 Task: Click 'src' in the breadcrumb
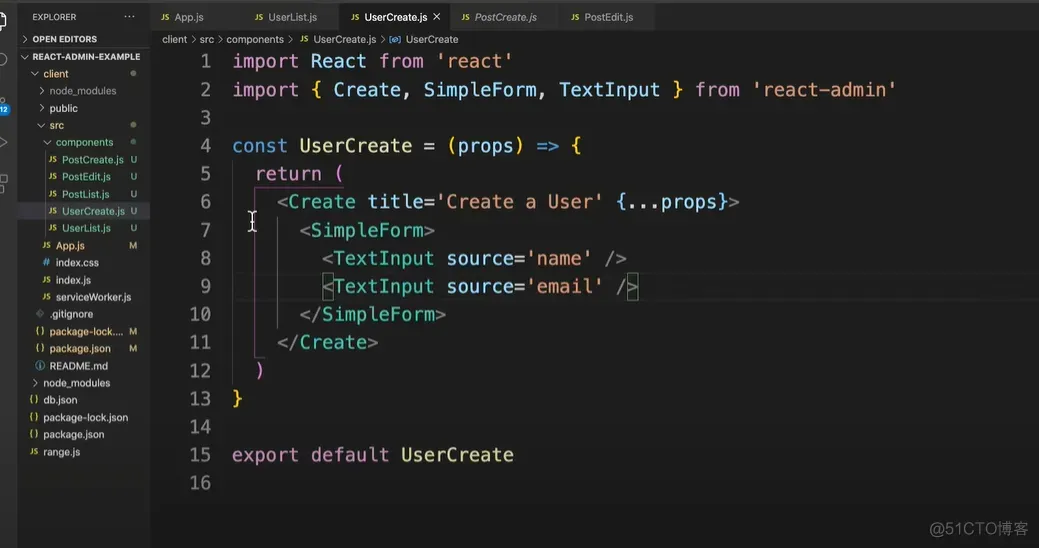[207, 39]
